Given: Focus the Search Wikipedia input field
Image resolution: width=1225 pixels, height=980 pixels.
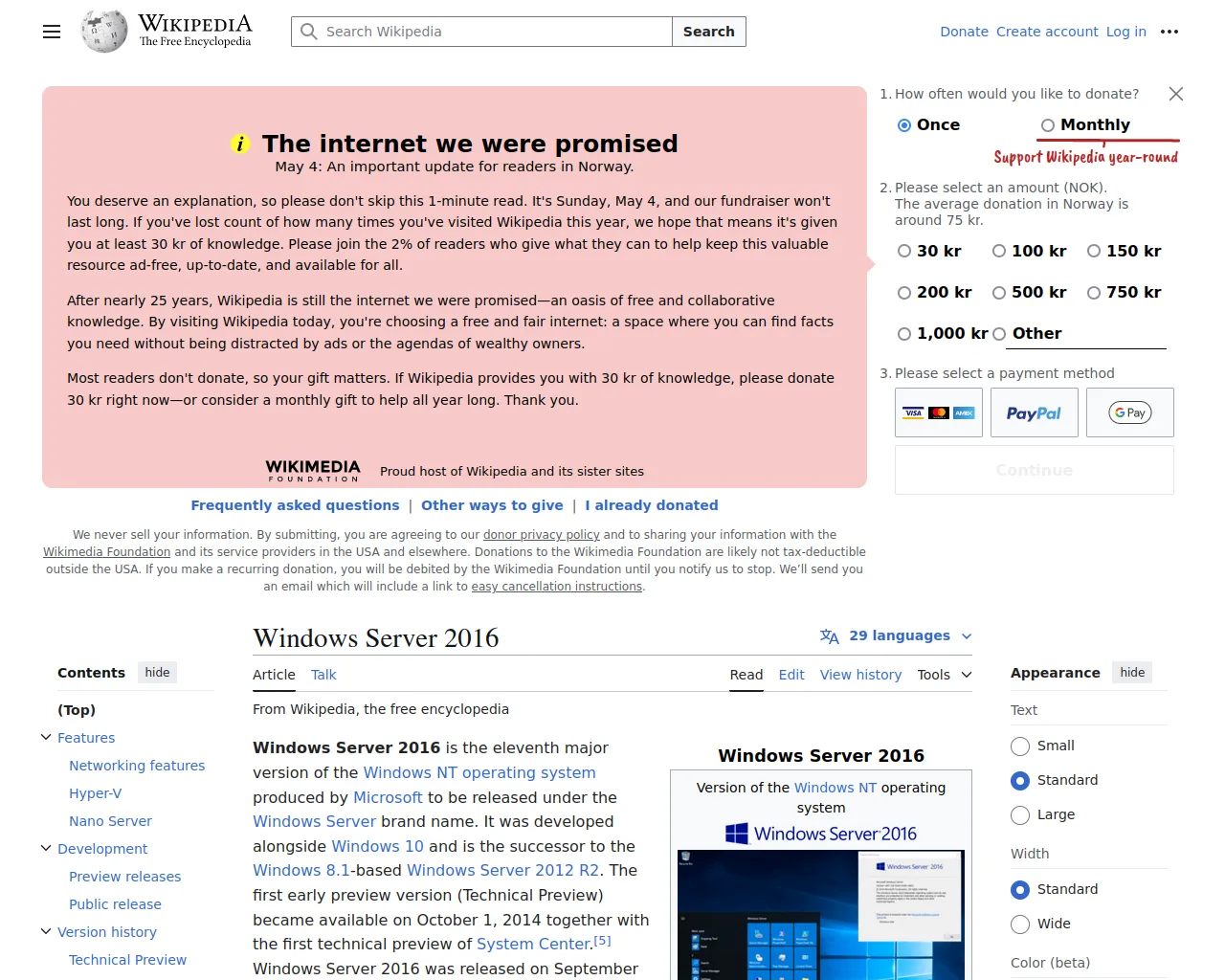Looking at the screenshot, I should tap(481, 32).
